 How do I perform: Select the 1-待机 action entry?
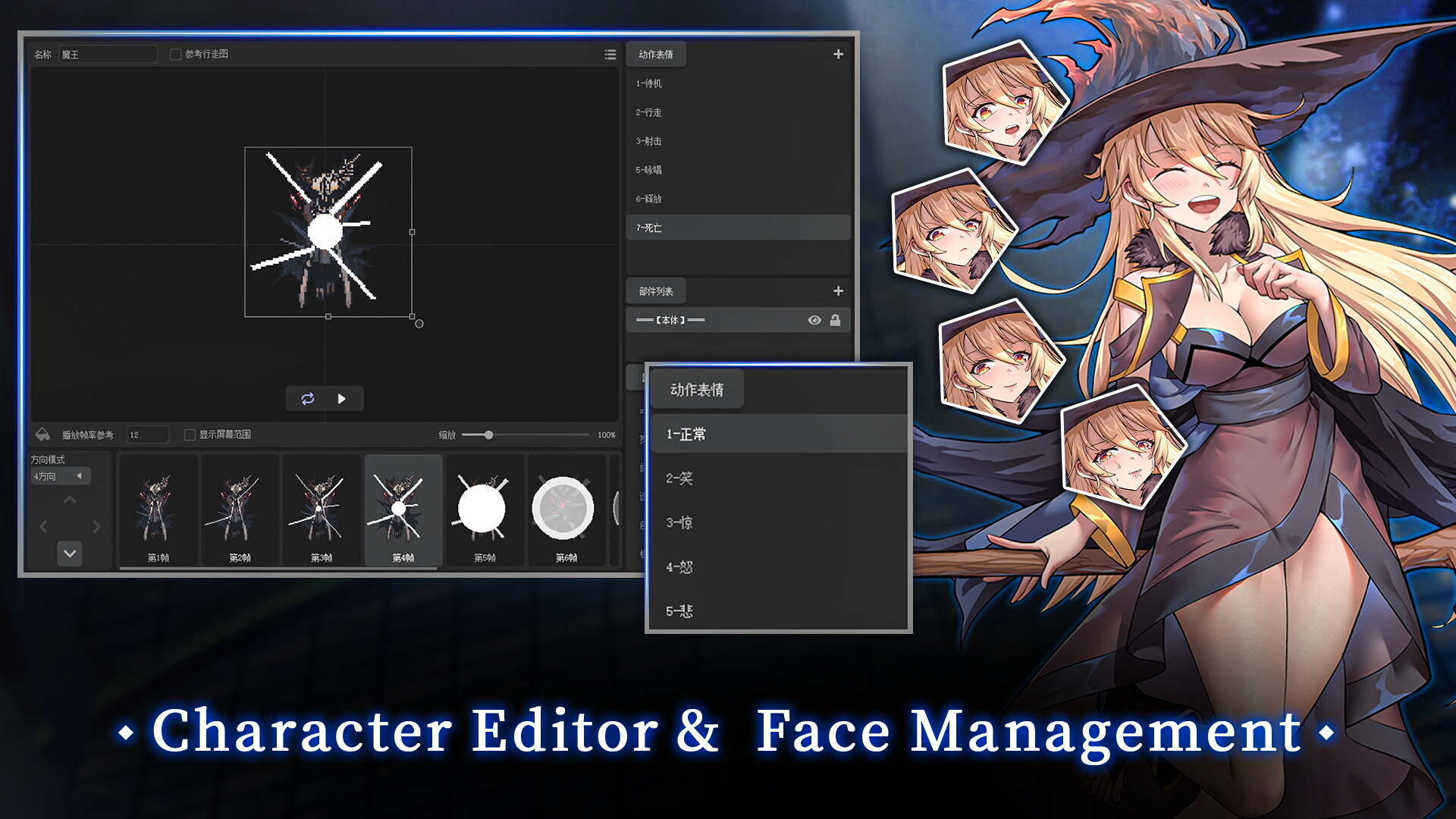pyautogui.click(x=649, y=83)
